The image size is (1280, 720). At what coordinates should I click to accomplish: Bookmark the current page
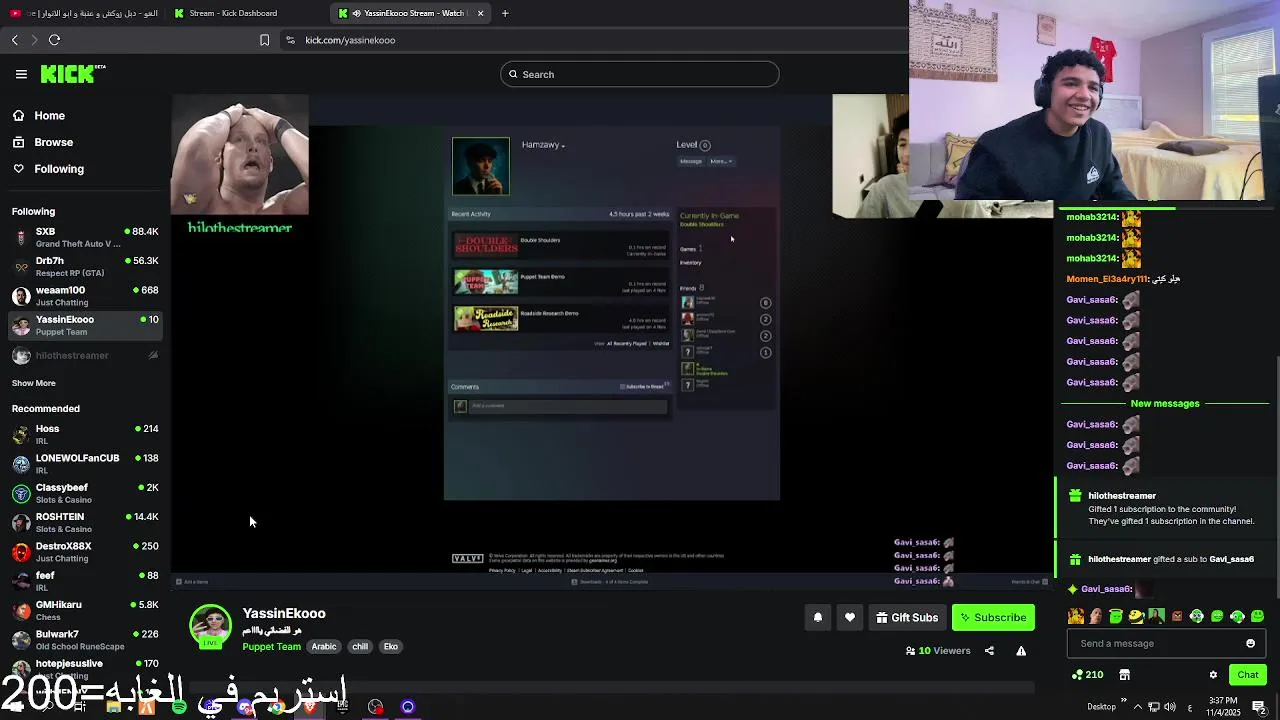pos(264,40)
